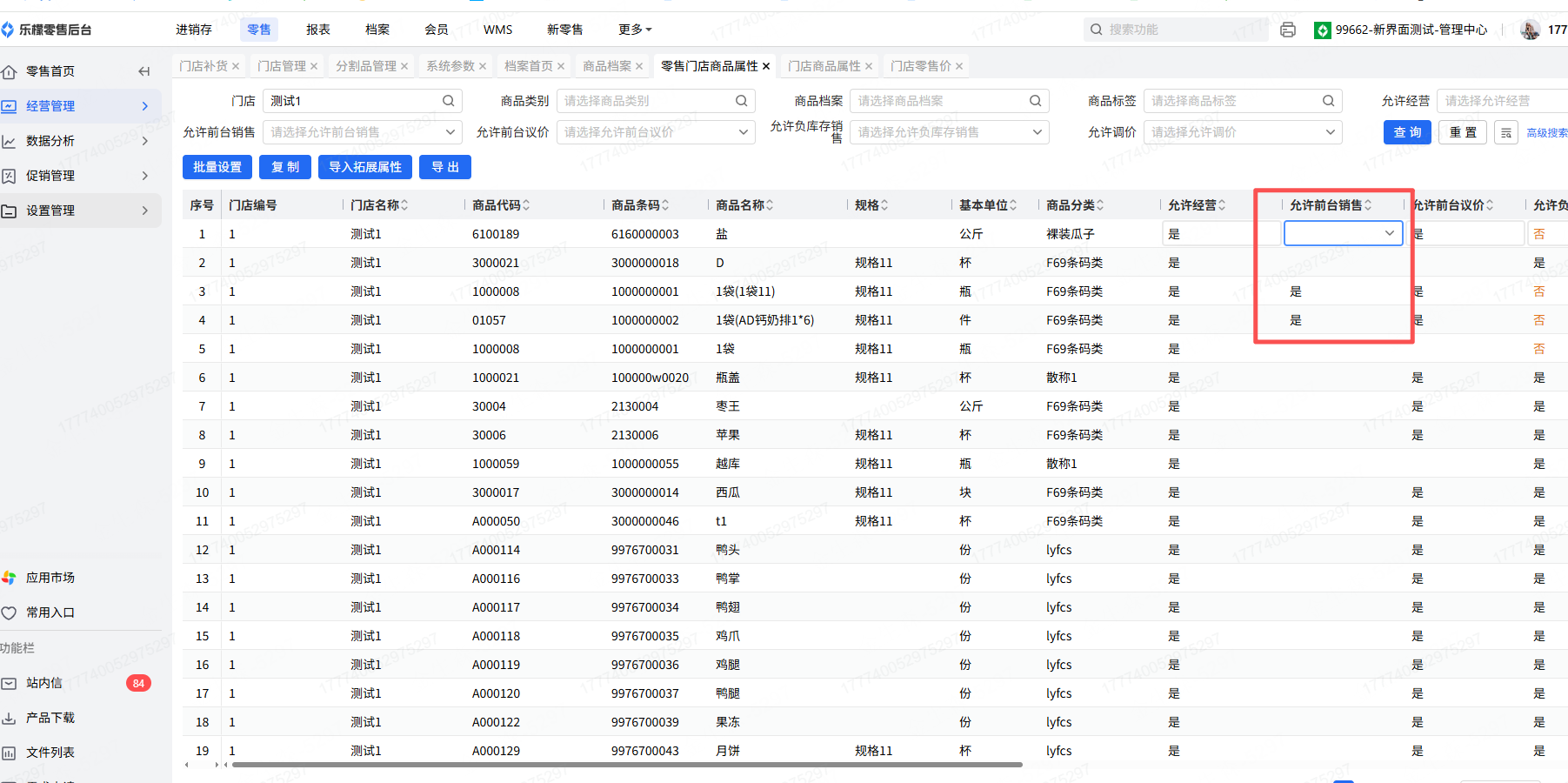
Task: Click the printer icon in top bar
Action: (x=1288, y=30)
